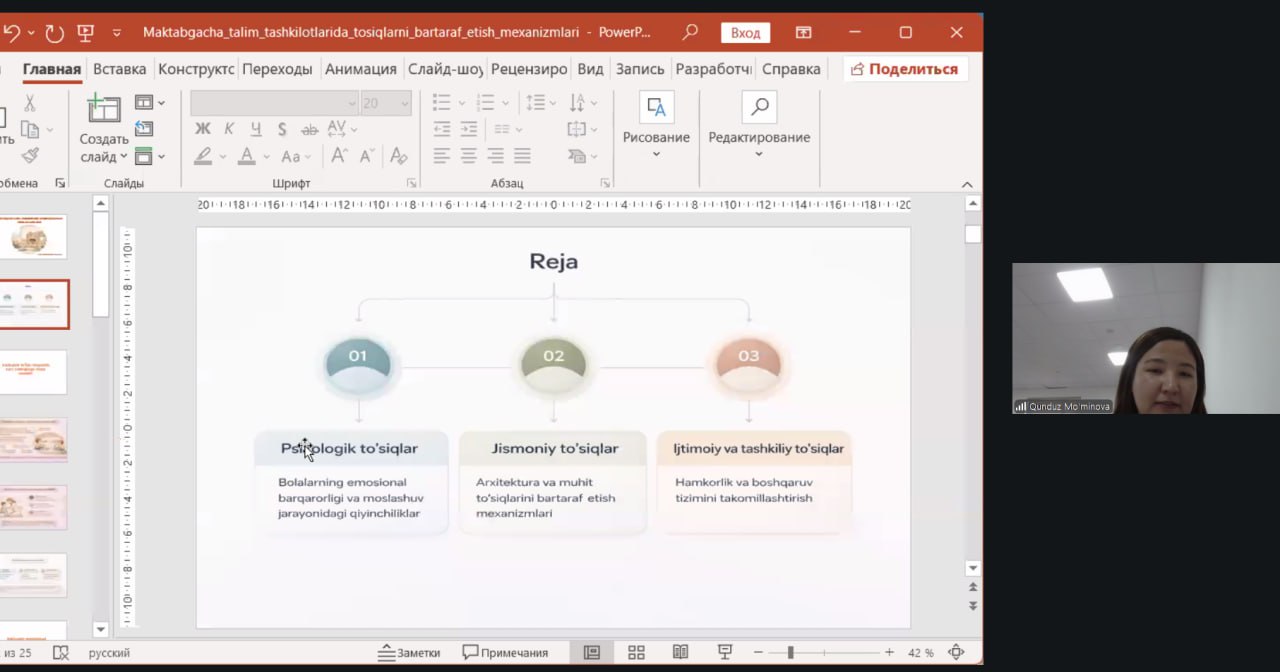The height and width of the screenshot is (672, 1280).
Task: Justify text in paragraph group
Action: [x=522, y=156]
